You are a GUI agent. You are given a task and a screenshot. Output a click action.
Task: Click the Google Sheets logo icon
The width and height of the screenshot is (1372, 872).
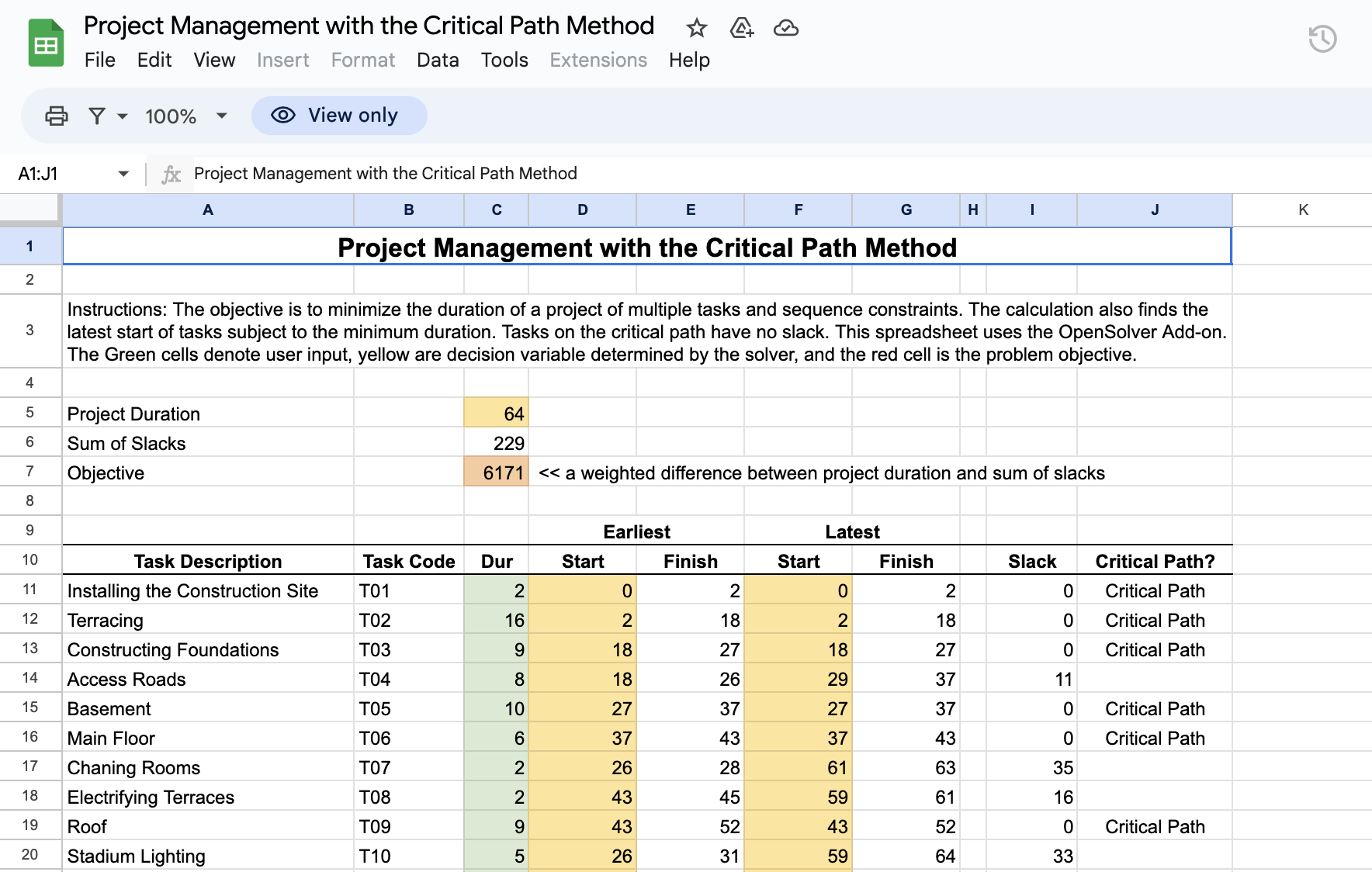46,42
